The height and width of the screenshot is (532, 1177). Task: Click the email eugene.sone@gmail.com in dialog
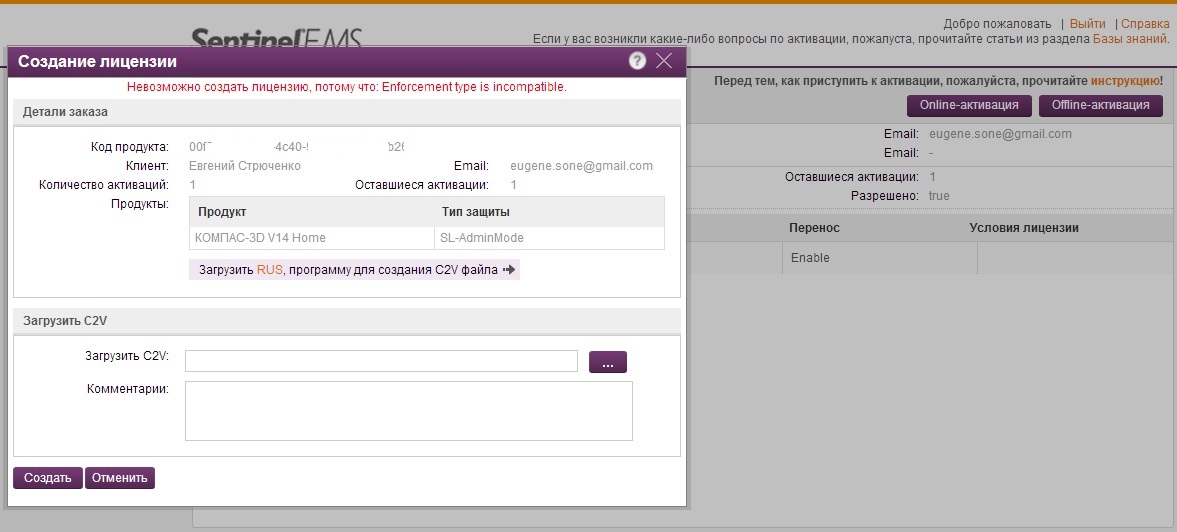coord(581,166)
